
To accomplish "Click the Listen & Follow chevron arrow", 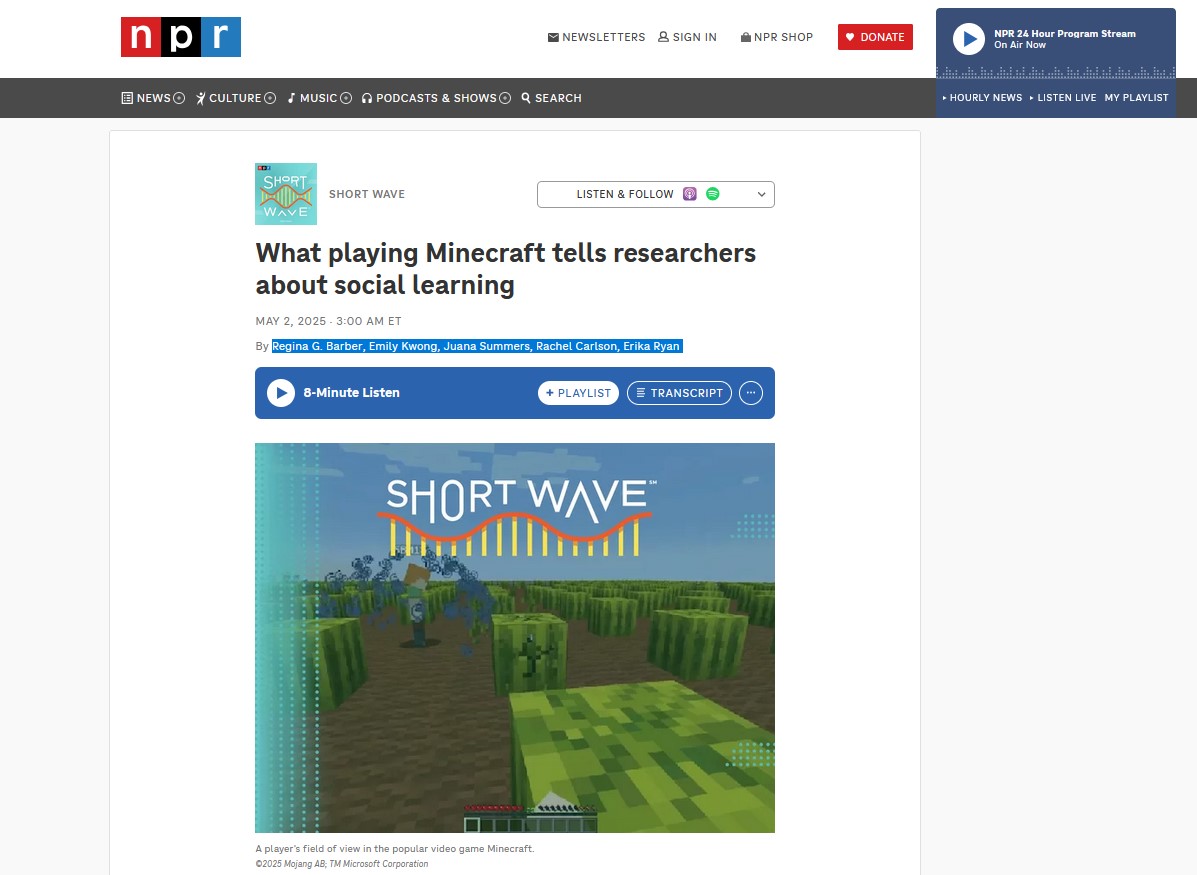I will [x=761, y=195].
